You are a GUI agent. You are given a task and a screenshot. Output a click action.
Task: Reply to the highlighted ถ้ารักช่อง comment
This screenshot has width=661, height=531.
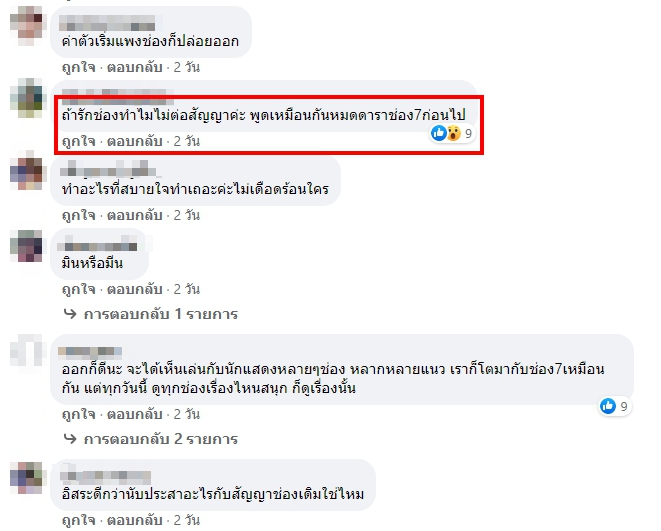[x=134, y=141]
